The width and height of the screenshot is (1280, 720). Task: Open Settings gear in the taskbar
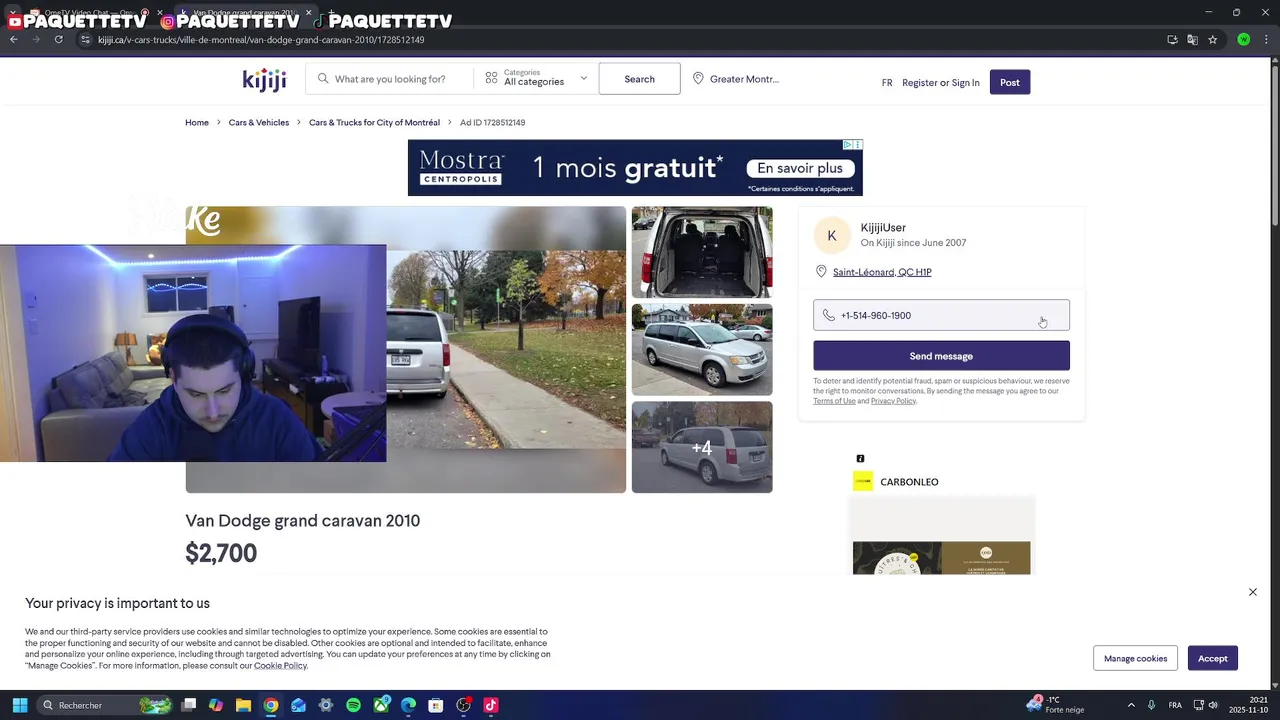click(x=325, y=705)
